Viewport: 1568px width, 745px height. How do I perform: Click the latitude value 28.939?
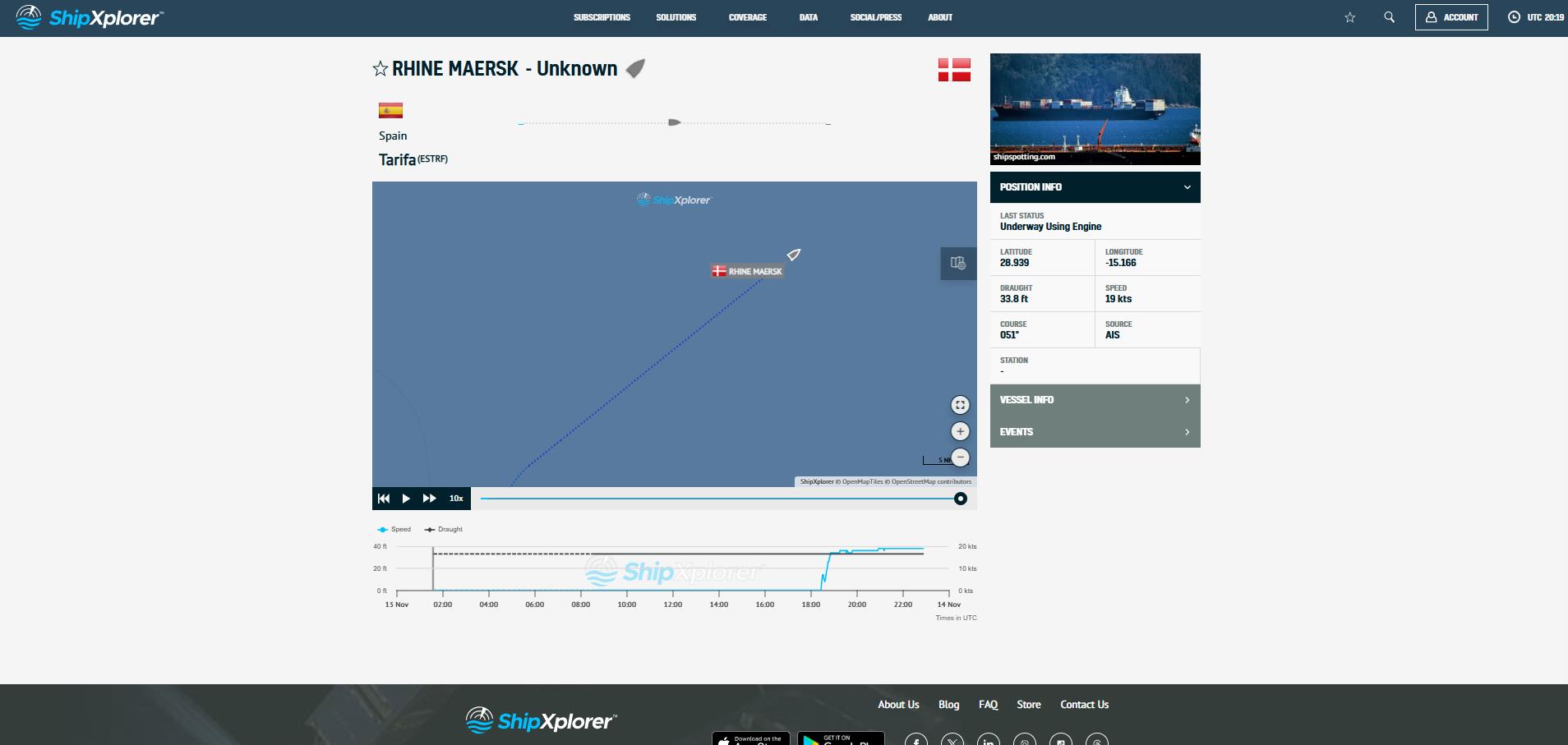point(1014,263)
